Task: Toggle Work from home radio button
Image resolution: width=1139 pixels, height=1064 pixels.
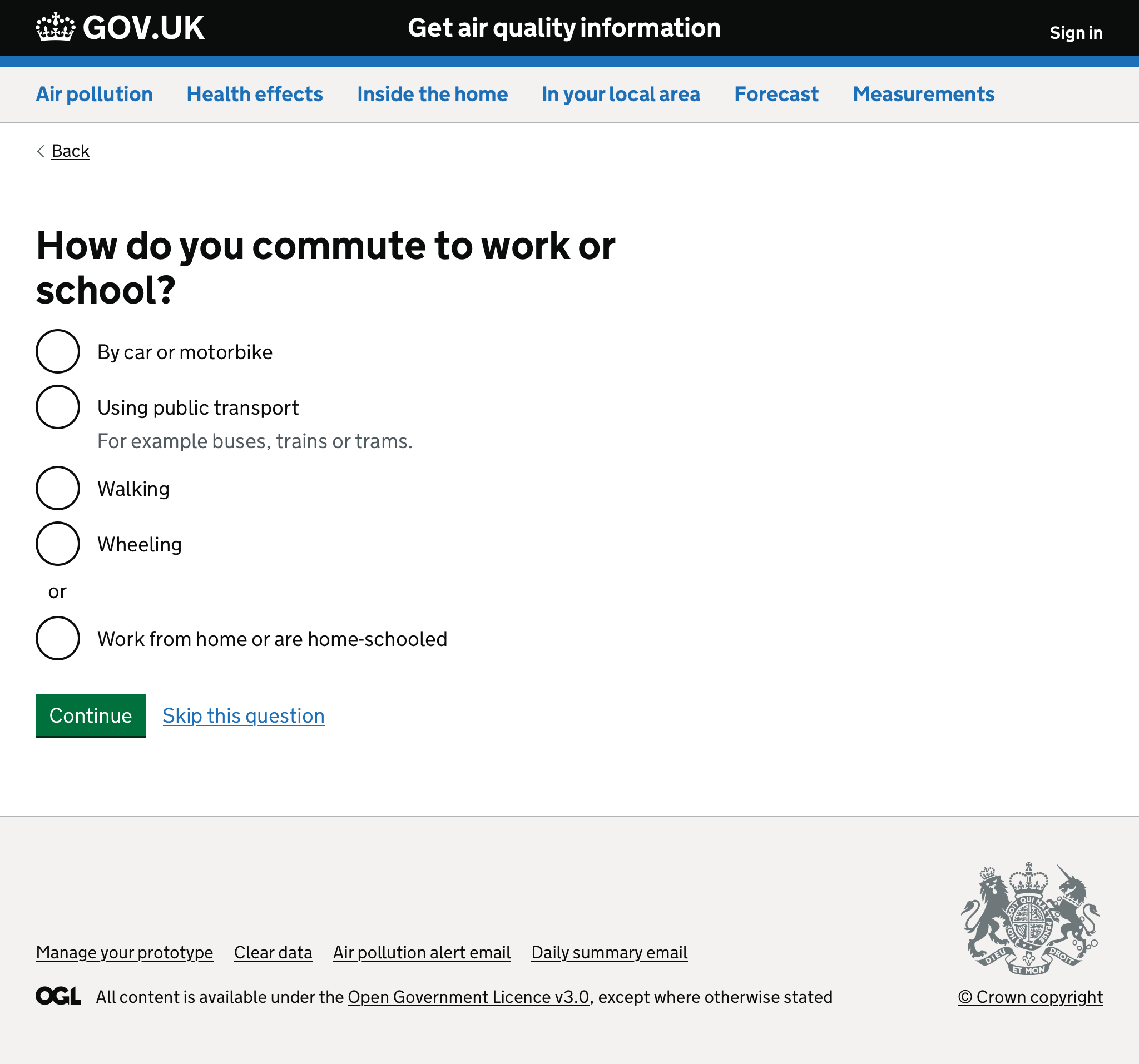Action: 58,638
